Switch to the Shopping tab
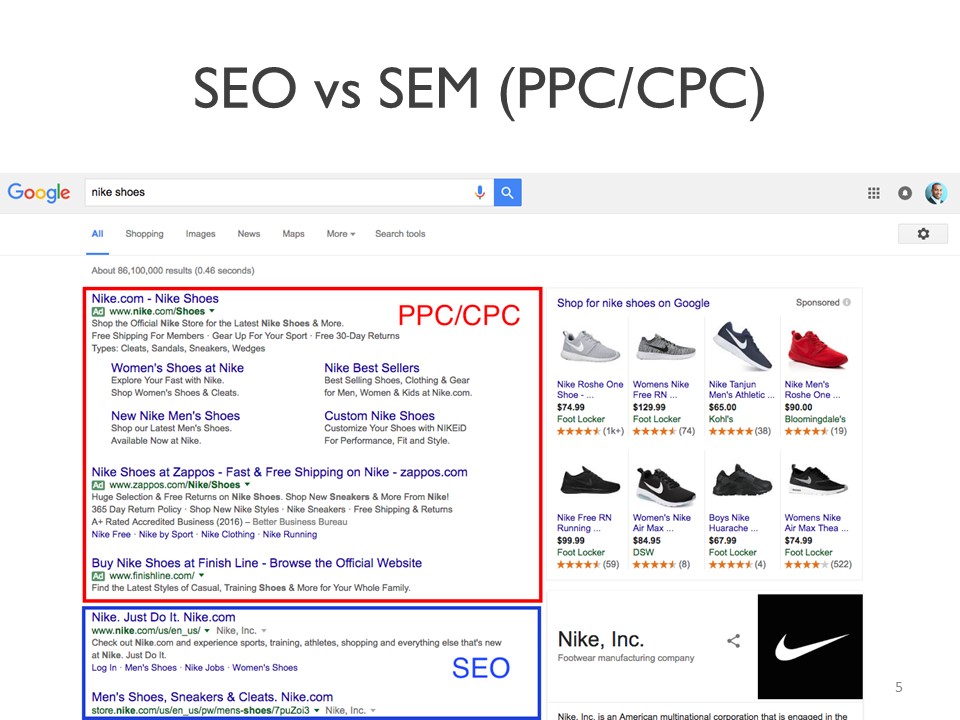Screen dimensions: 960x720 [144, 234]
